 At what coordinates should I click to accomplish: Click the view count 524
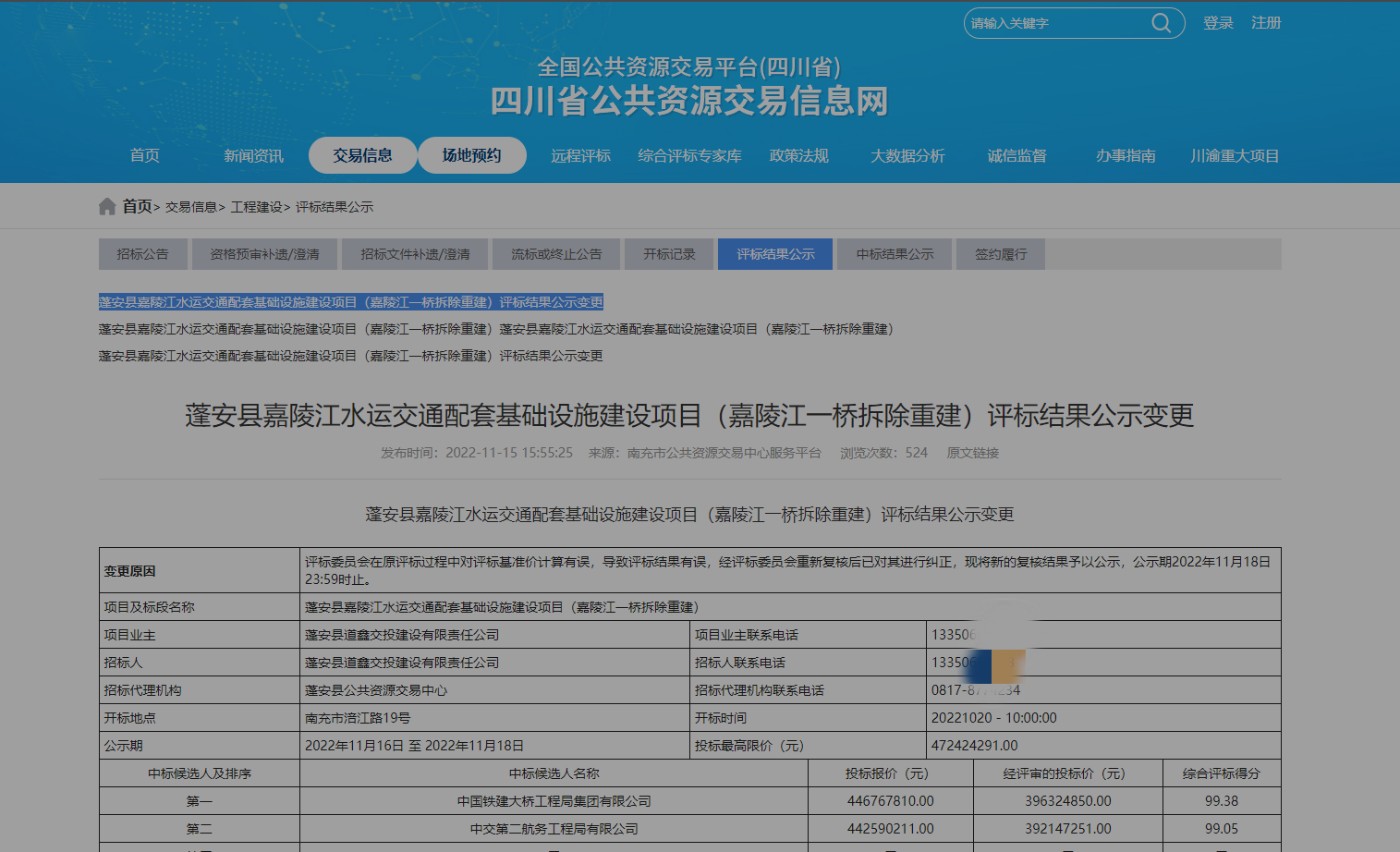[x=916, y=453]
